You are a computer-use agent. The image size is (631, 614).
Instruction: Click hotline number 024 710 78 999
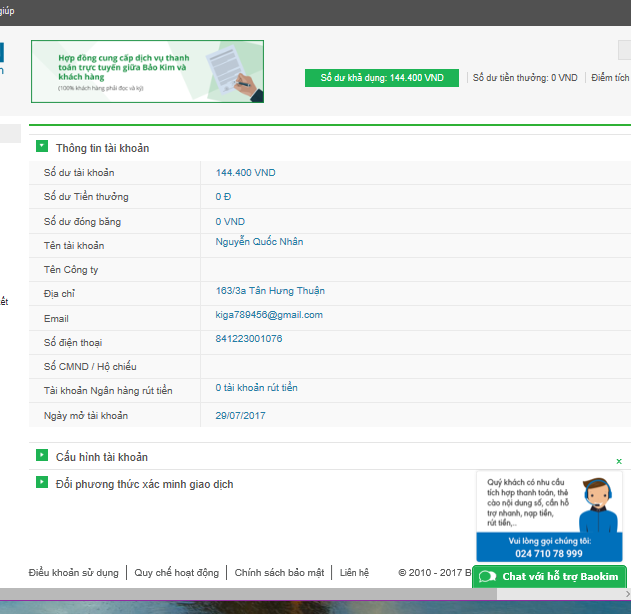point(549,554)
